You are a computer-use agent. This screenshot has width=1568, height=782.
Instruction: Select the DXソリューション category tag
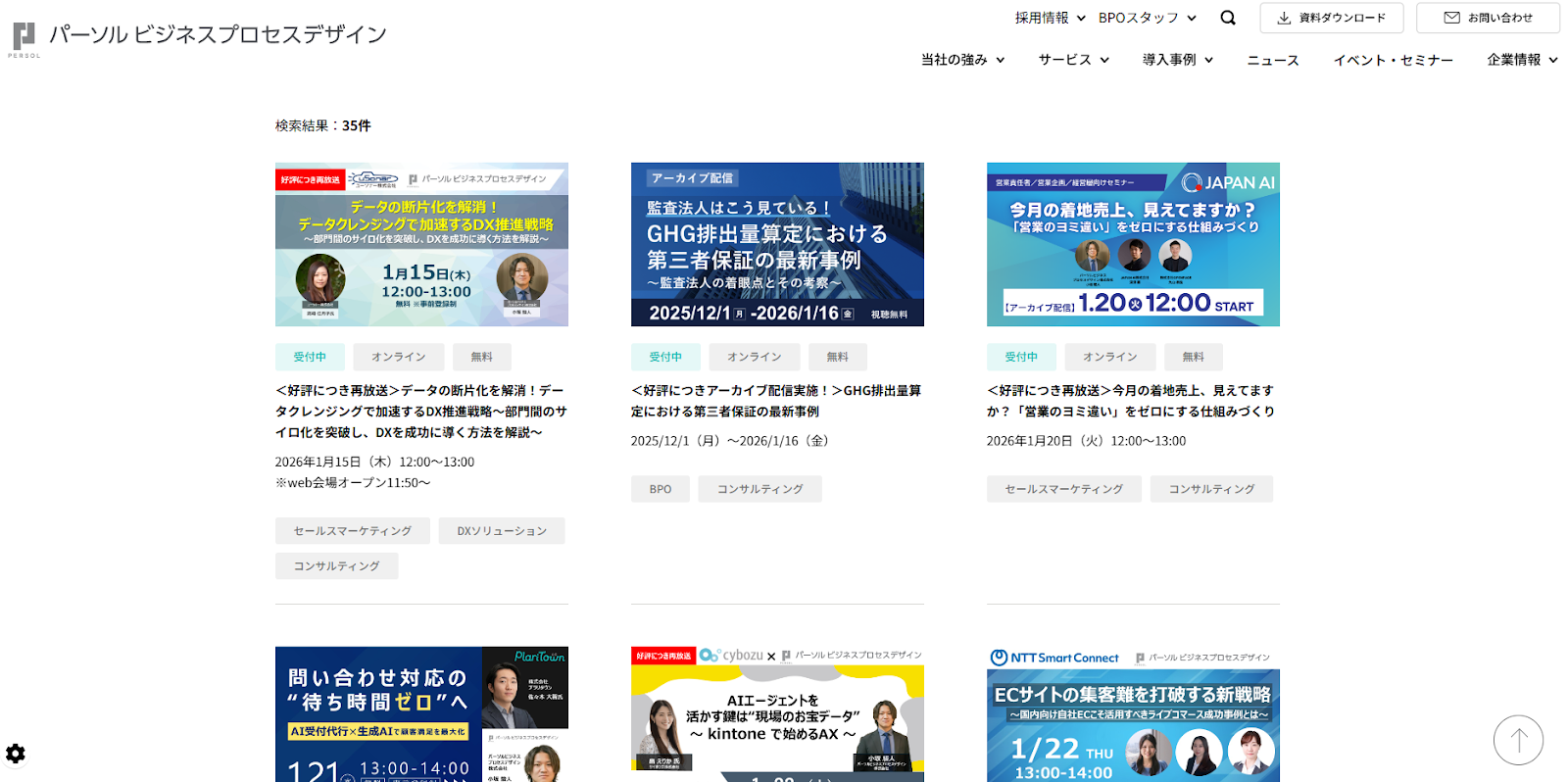coord(502,531)
